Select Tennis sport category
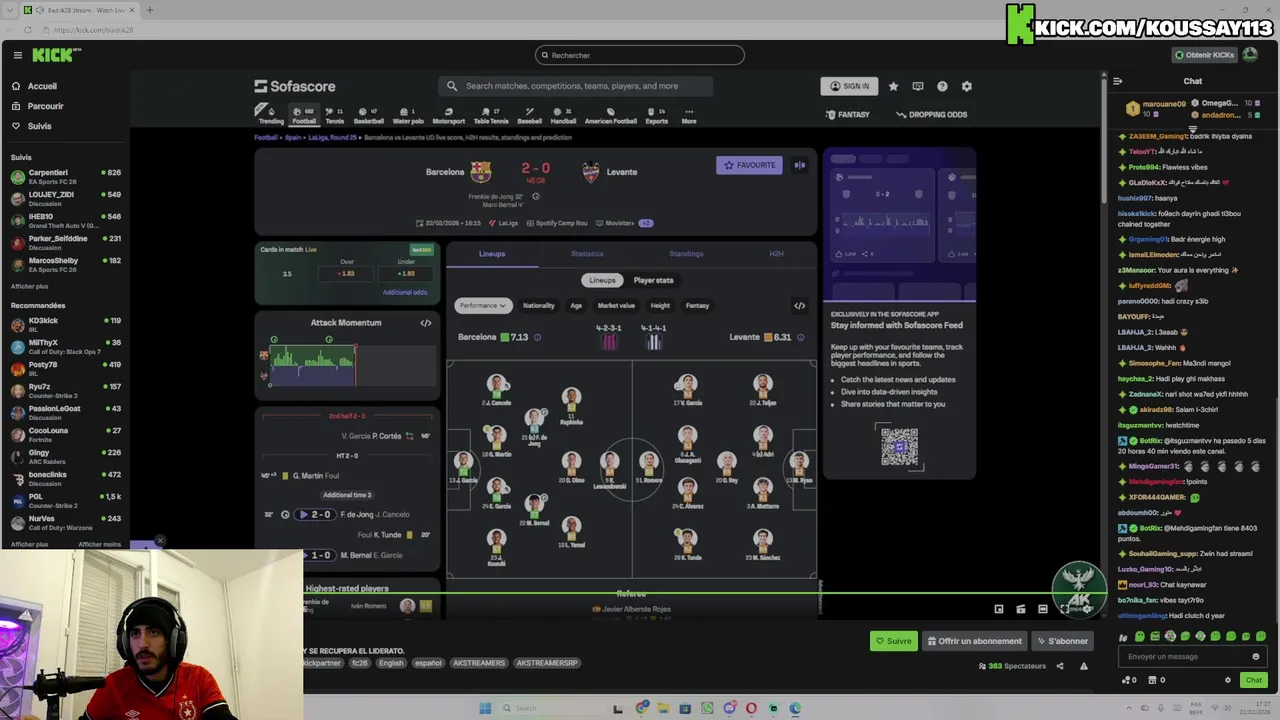This screenshot has width=1280, height=720. pos(334,115)
